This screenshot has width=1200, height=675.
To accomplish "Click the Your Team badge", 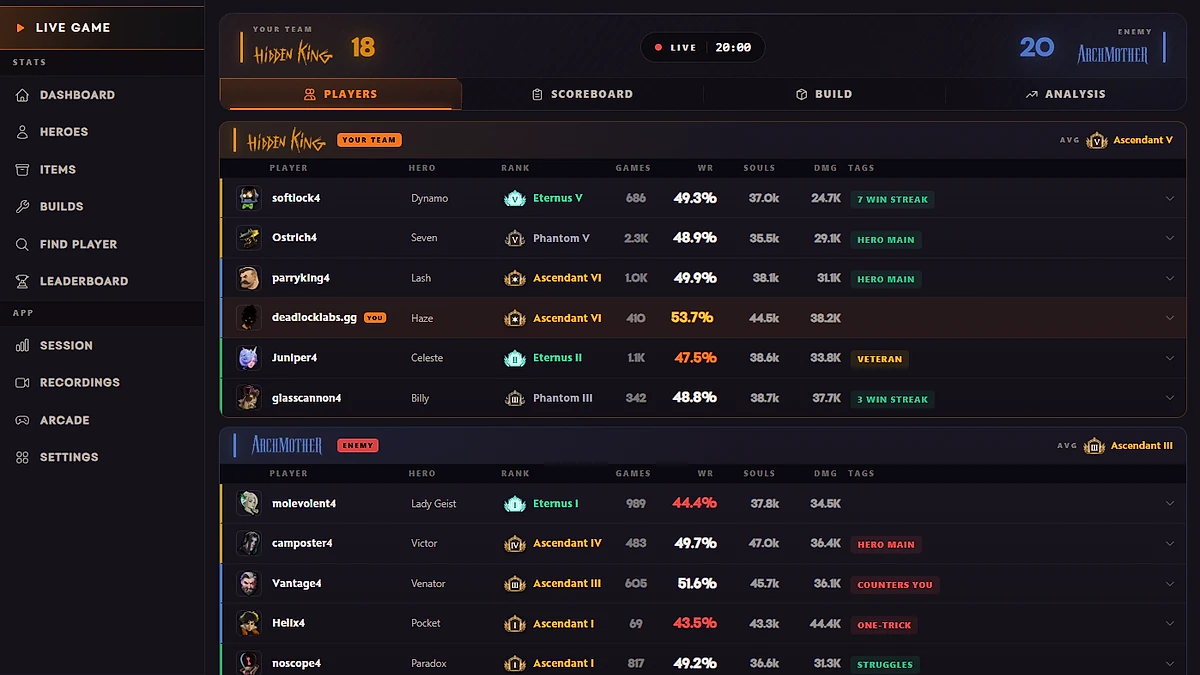I will [369, 140].
